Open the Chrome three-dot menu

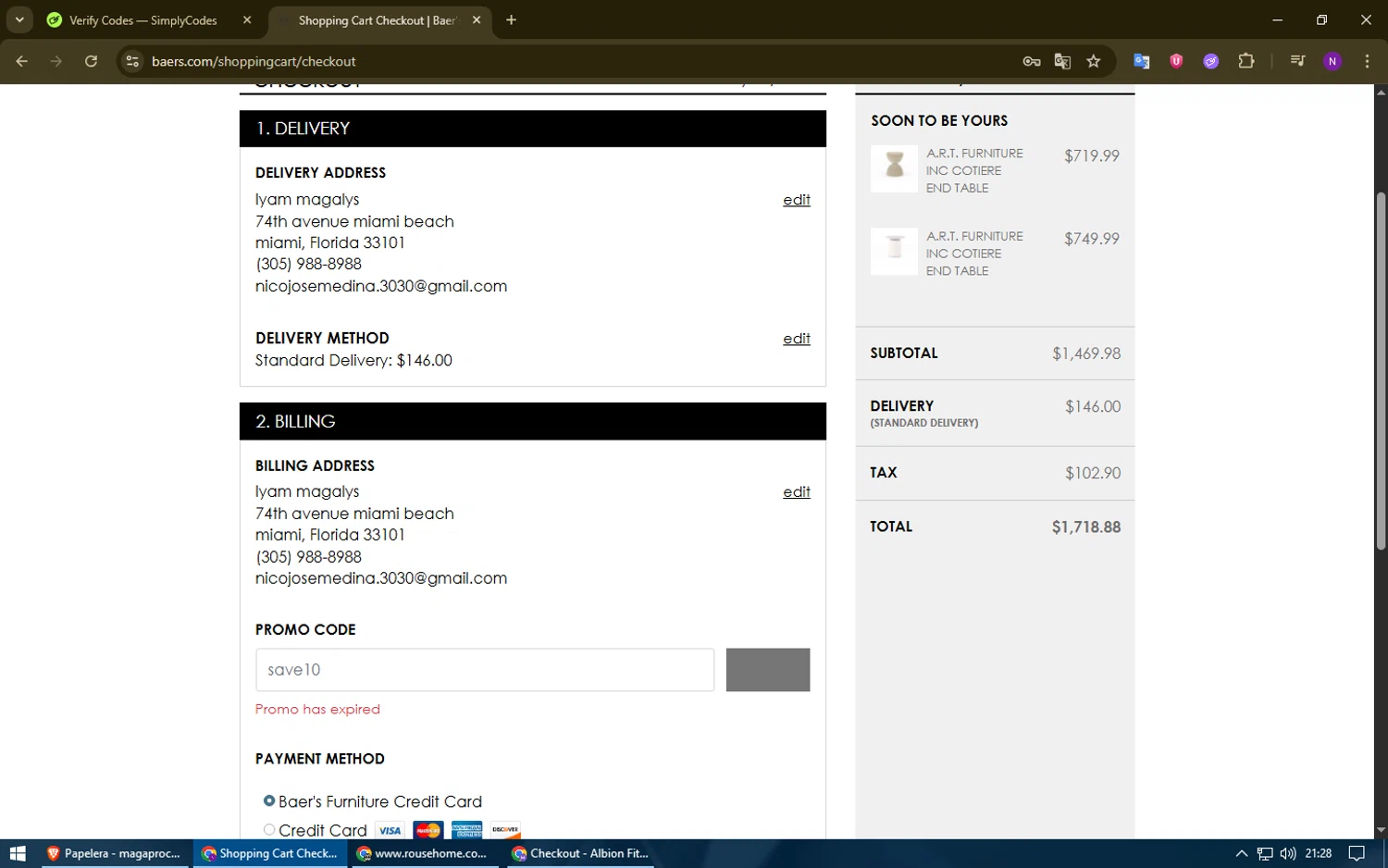[1367, 61]
